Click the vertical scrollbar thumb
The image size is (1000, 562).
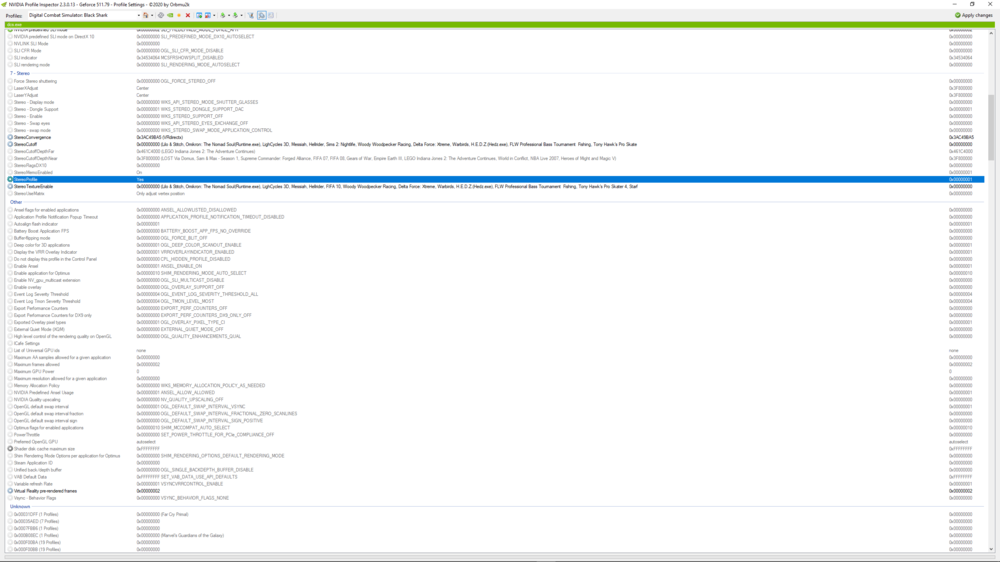click(990, 128)
